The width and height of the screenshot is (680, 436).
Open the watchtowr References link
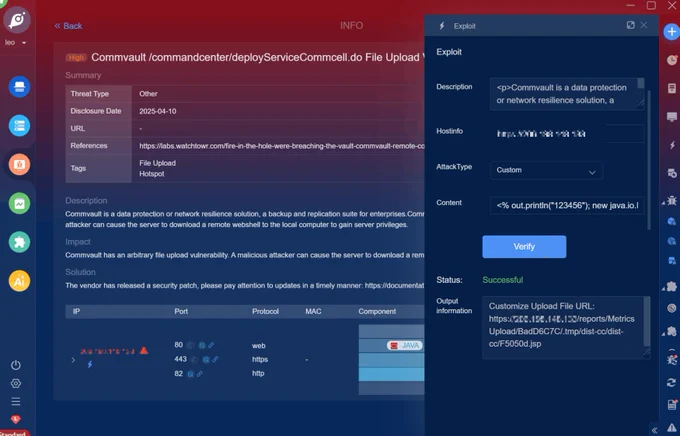[282, 146]
